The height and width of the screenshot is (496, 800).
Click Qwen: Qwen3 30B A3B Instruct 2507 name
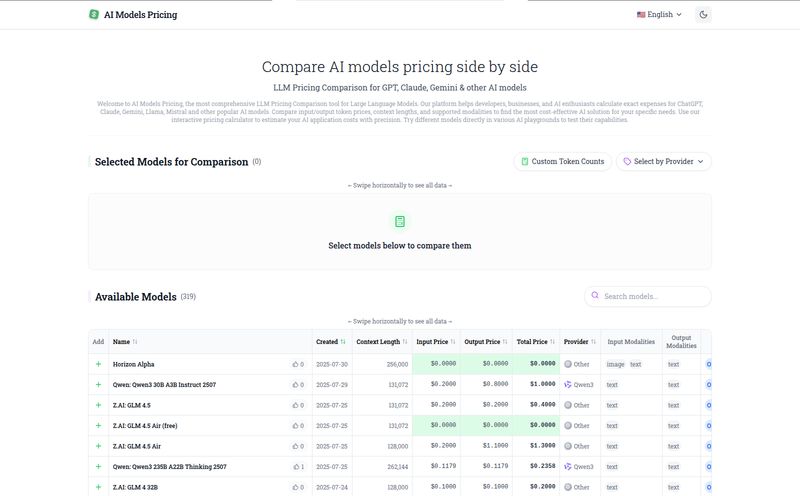pyautogui.click(x=164, y=385)
